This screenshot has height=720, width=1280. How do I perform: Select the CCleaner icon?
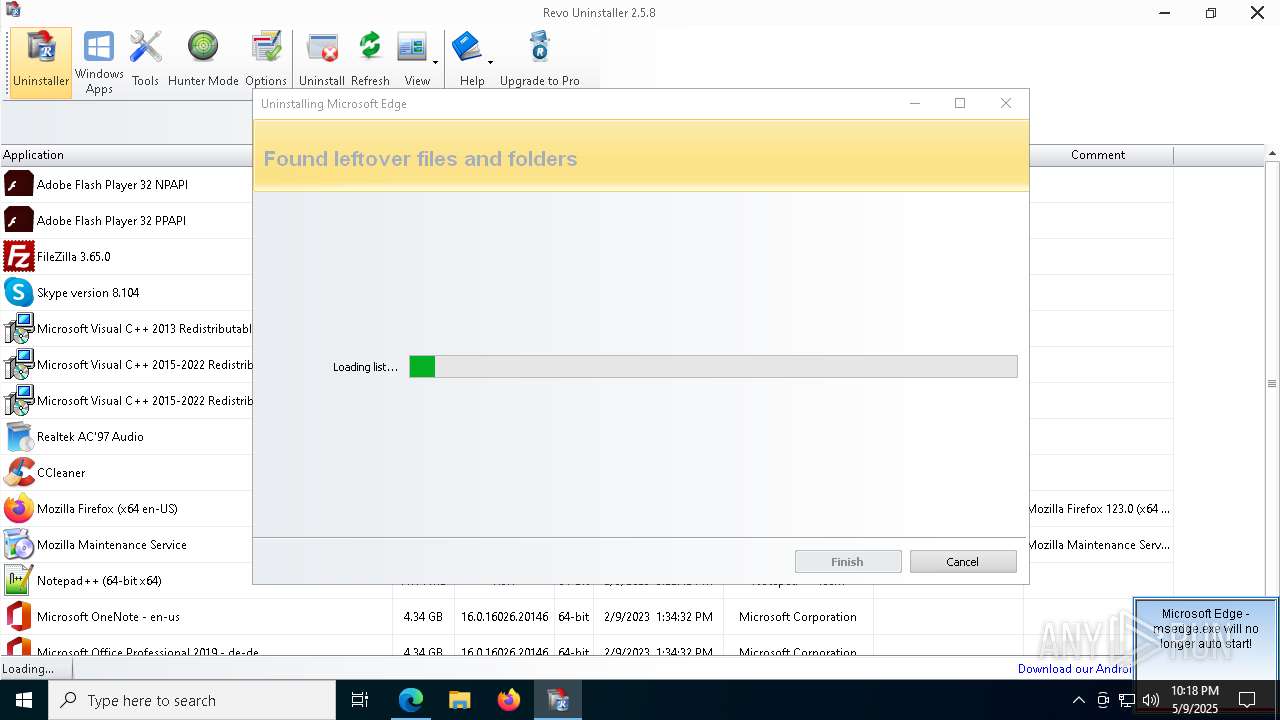19,473
